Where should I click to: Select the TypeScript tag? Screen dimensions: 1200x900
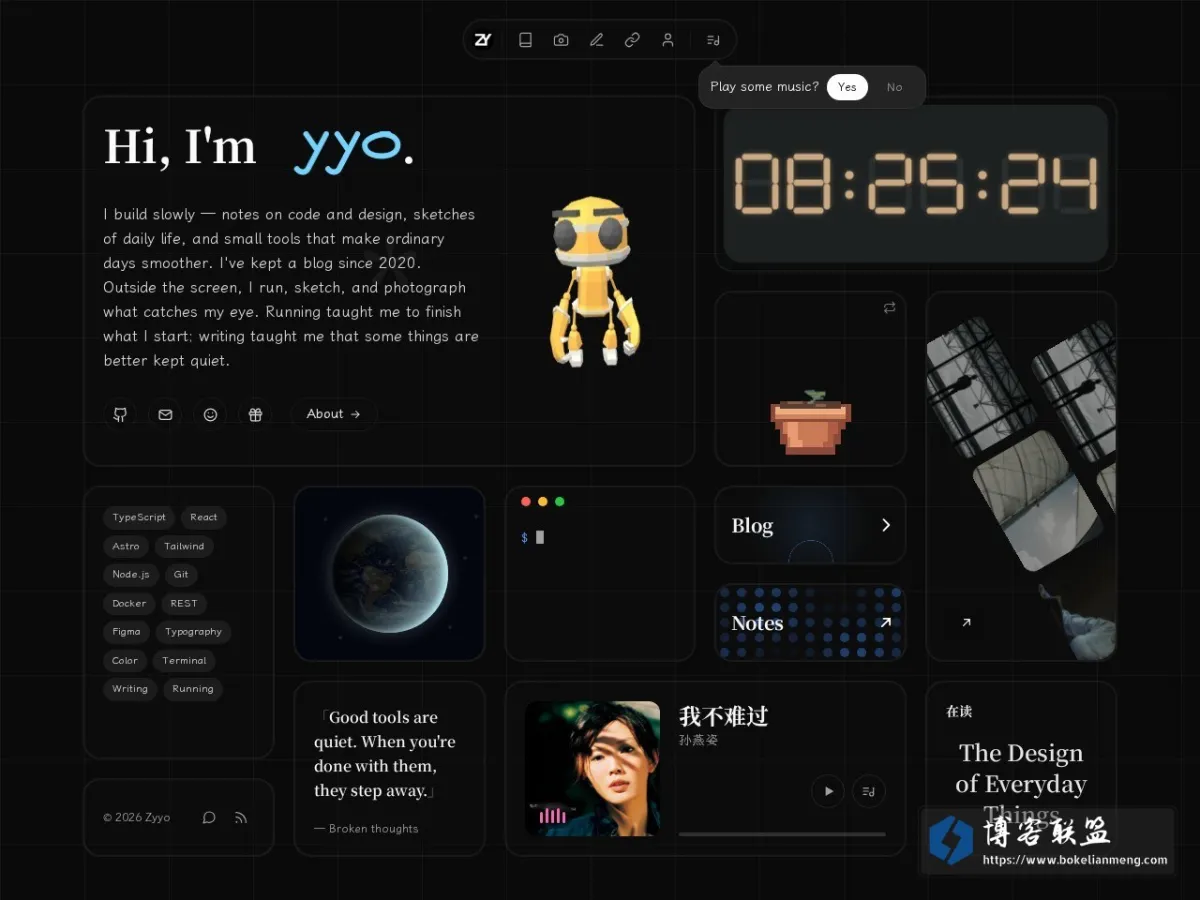[139, 518]
